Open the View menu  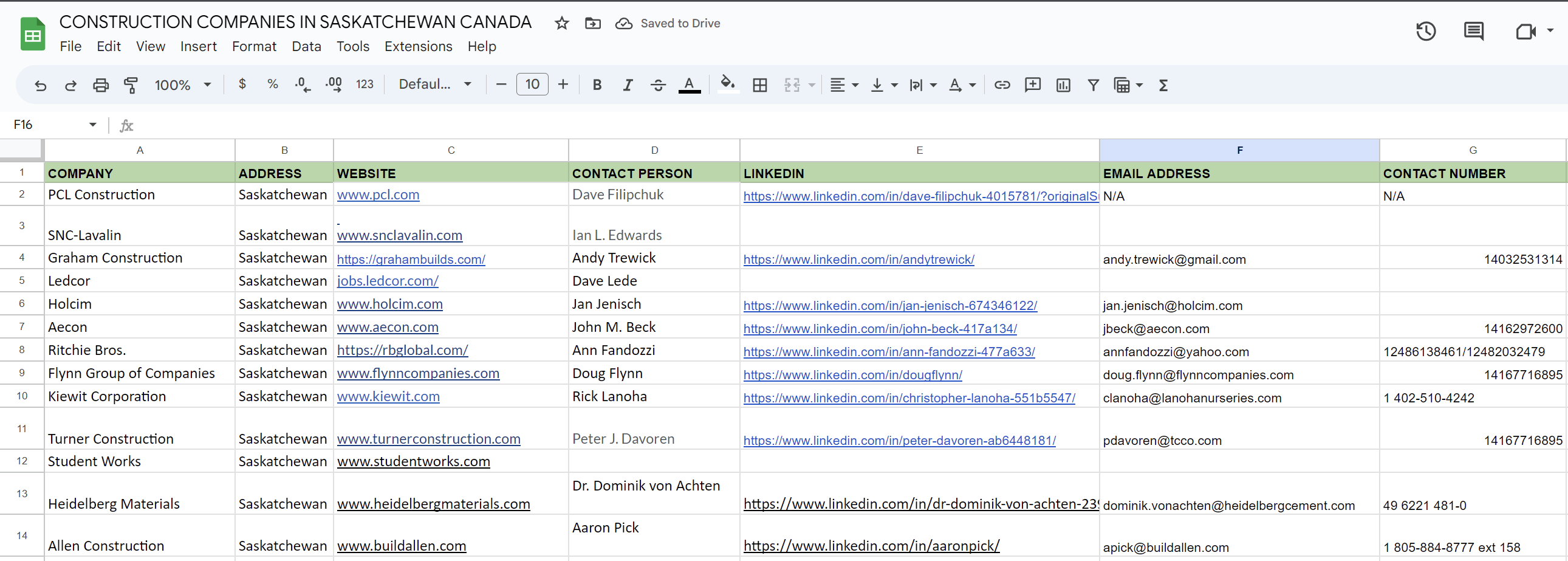150,46
